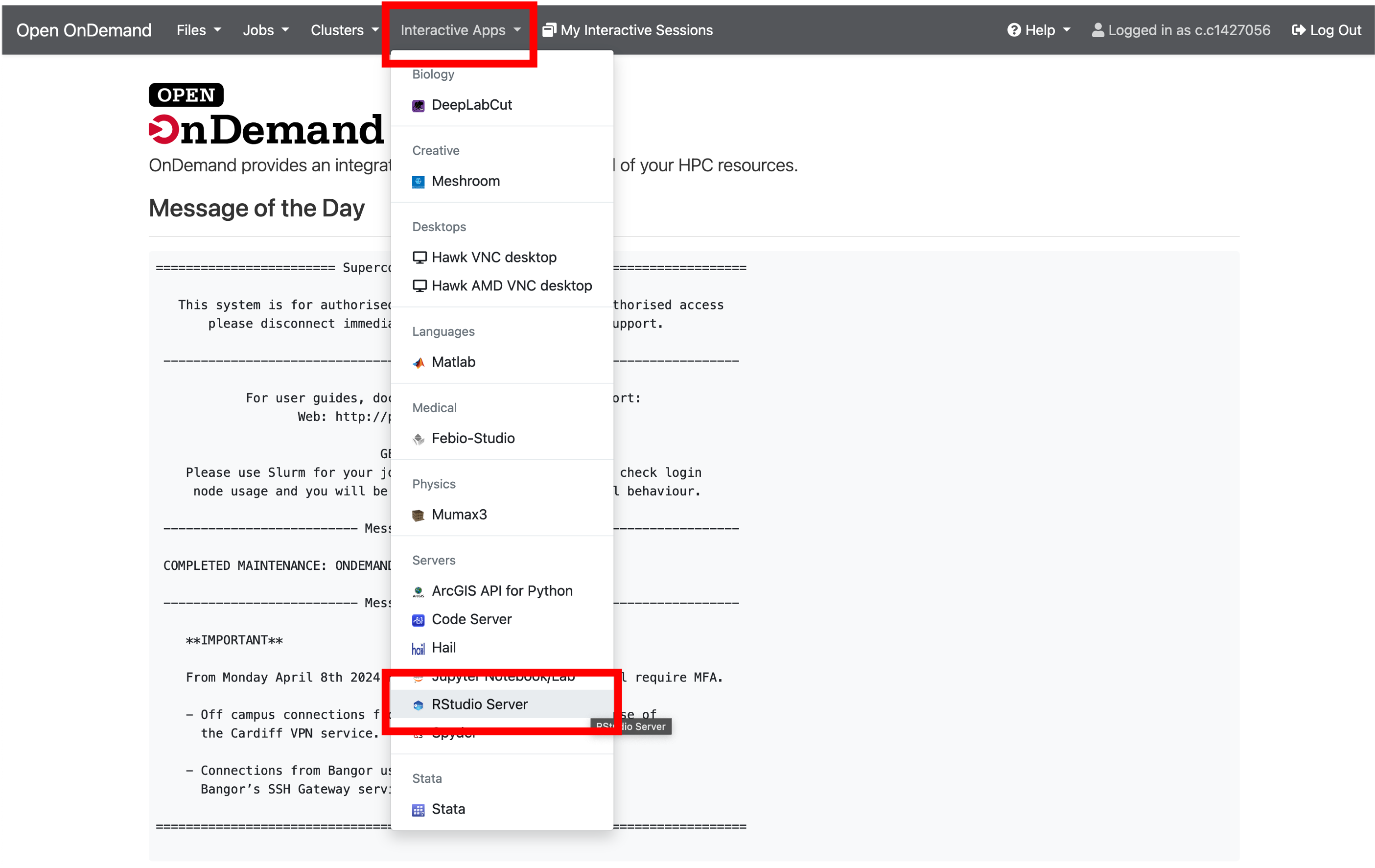Click the Desktops category header
Viewport: 1375px width, 868px height.
click(439, 227)
